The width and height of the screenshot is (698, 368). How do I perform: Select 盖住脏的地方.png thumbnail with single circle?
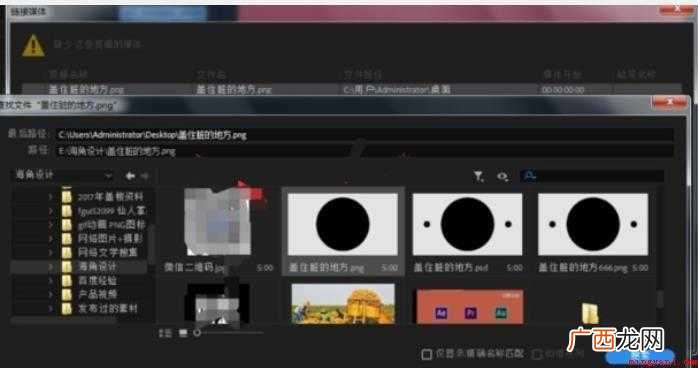click(x=343, y=224)
